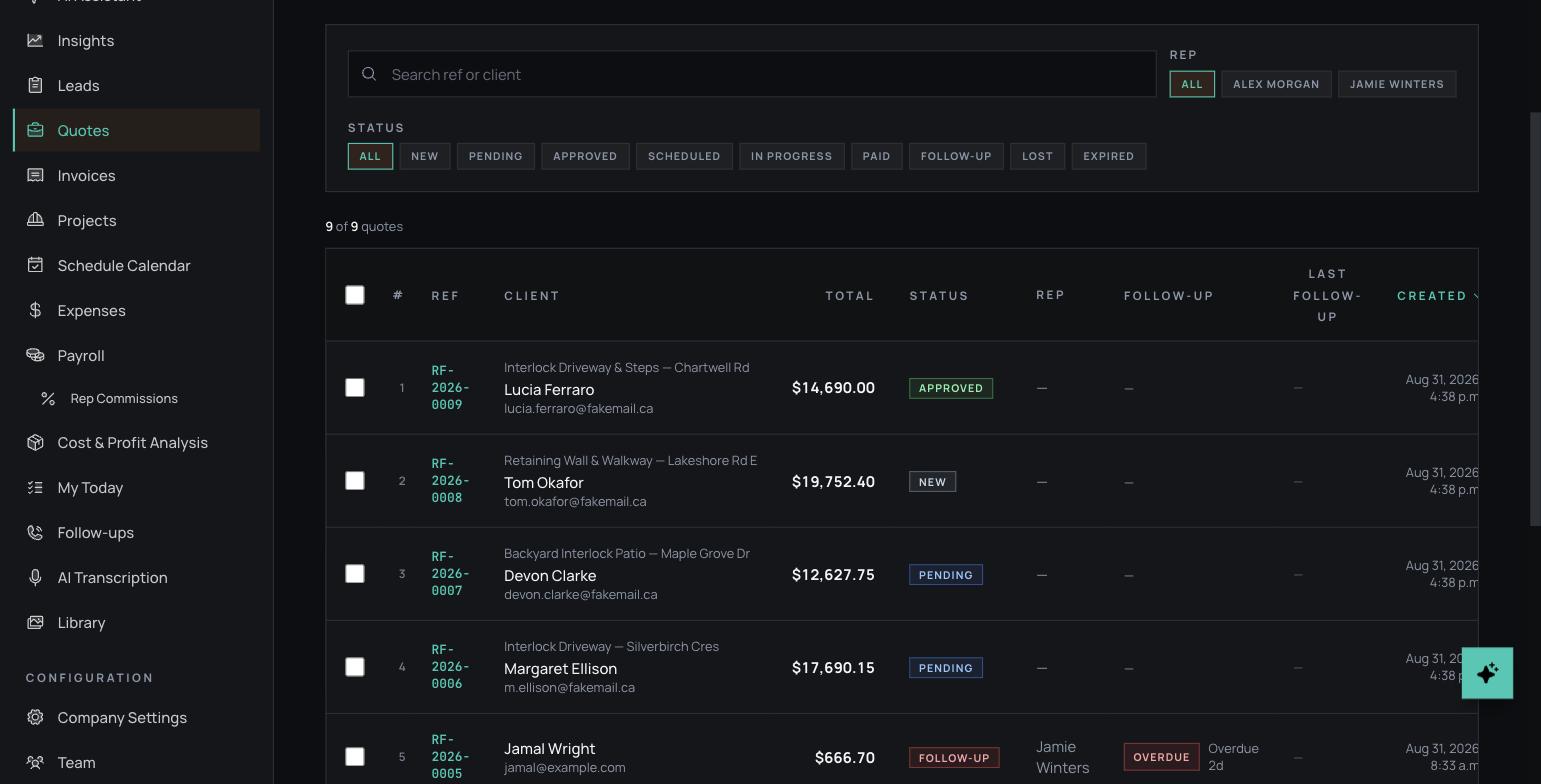Filter status by Paid

pyautogui.click(x=876, y=156)
